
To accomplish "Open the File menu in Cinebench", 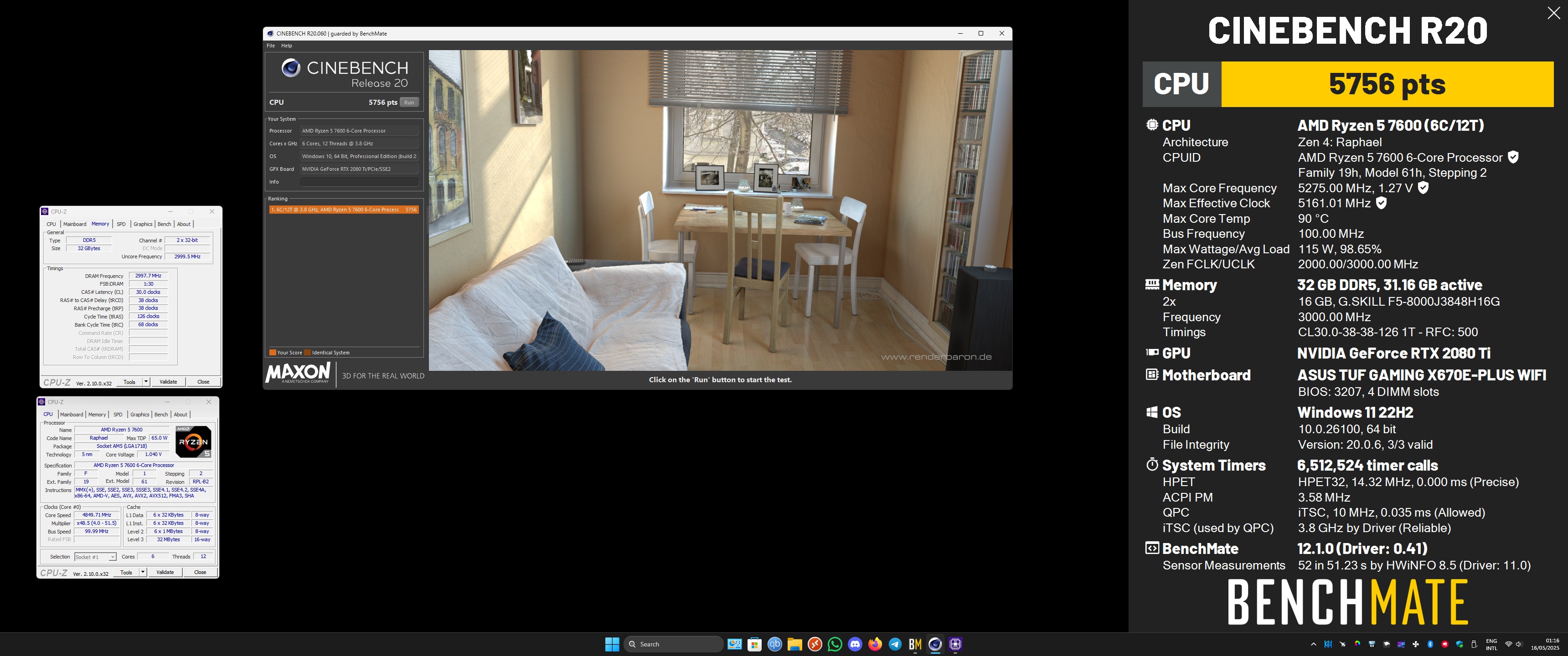I will pyautogui.click(x=271, y=46).
